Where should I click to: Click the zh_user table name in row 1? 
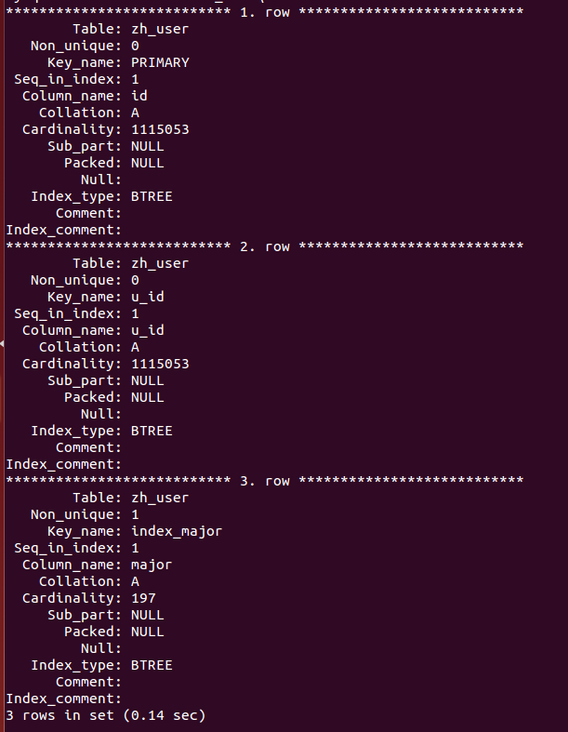coord(160,29)
